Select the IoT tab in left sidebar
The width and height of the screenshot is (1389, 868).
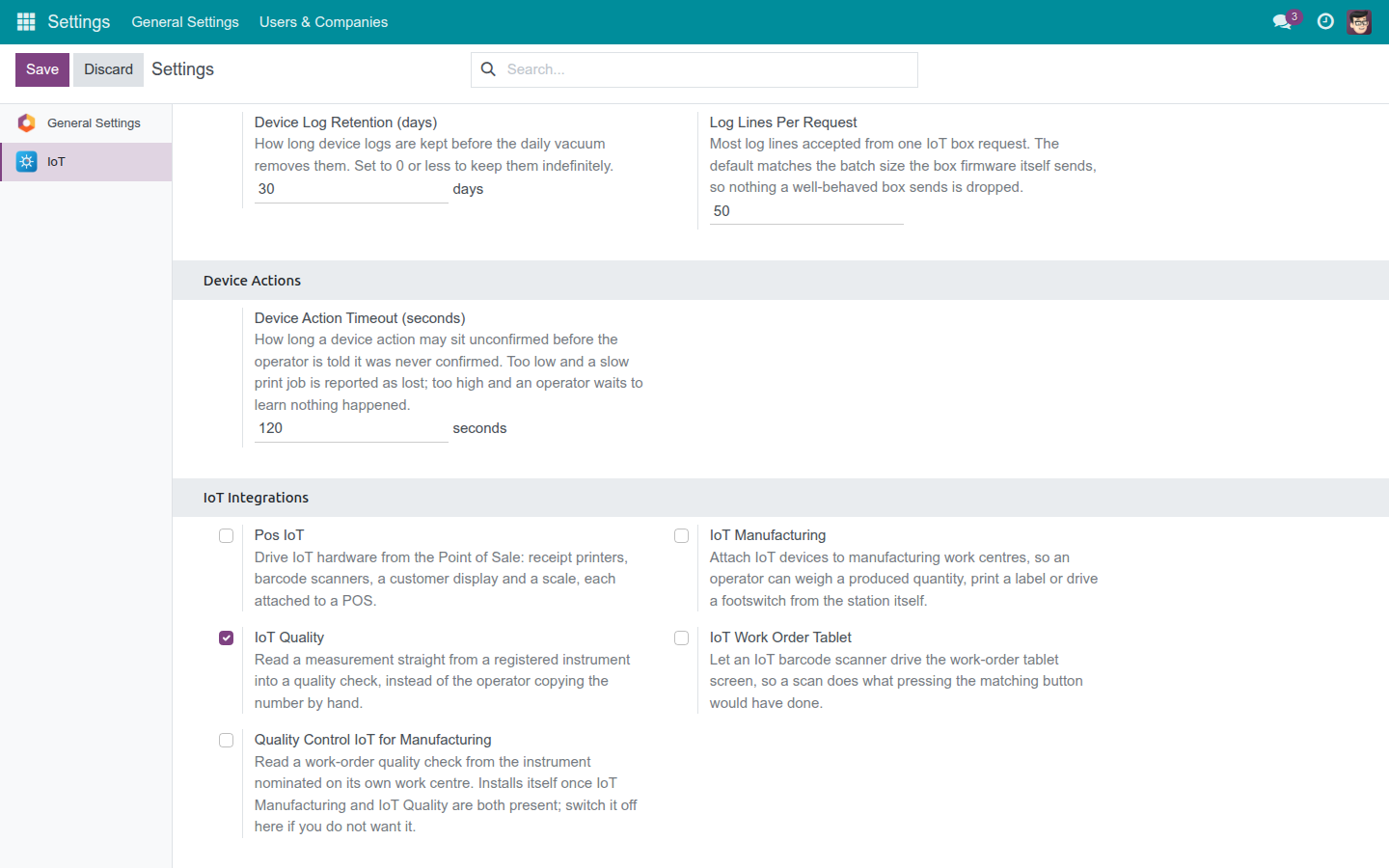click(x=86, y=161)
